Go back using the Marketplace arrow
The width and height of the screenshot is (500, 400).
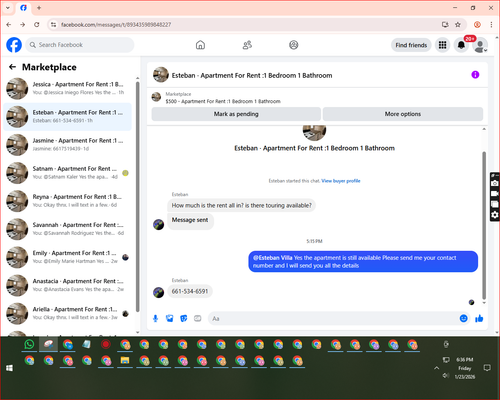point(12,67)
